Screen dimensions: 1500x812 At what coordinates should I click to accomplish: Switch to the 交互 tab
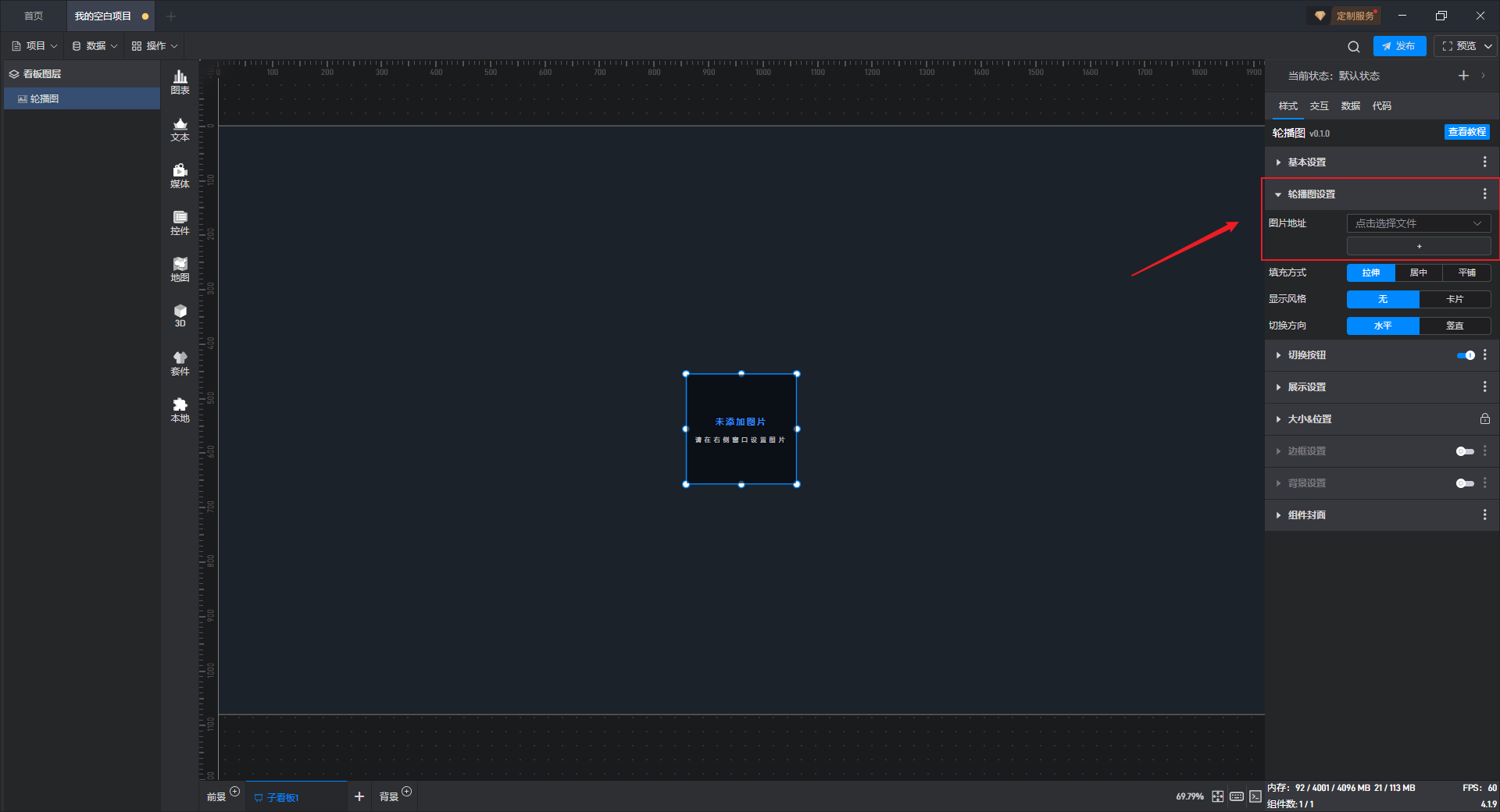[x=1319, y=106]
